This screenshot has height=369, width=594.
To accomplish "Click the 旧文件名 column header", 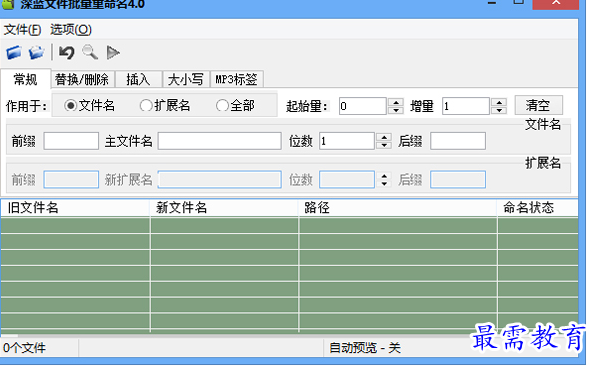I will pos(75,208).
